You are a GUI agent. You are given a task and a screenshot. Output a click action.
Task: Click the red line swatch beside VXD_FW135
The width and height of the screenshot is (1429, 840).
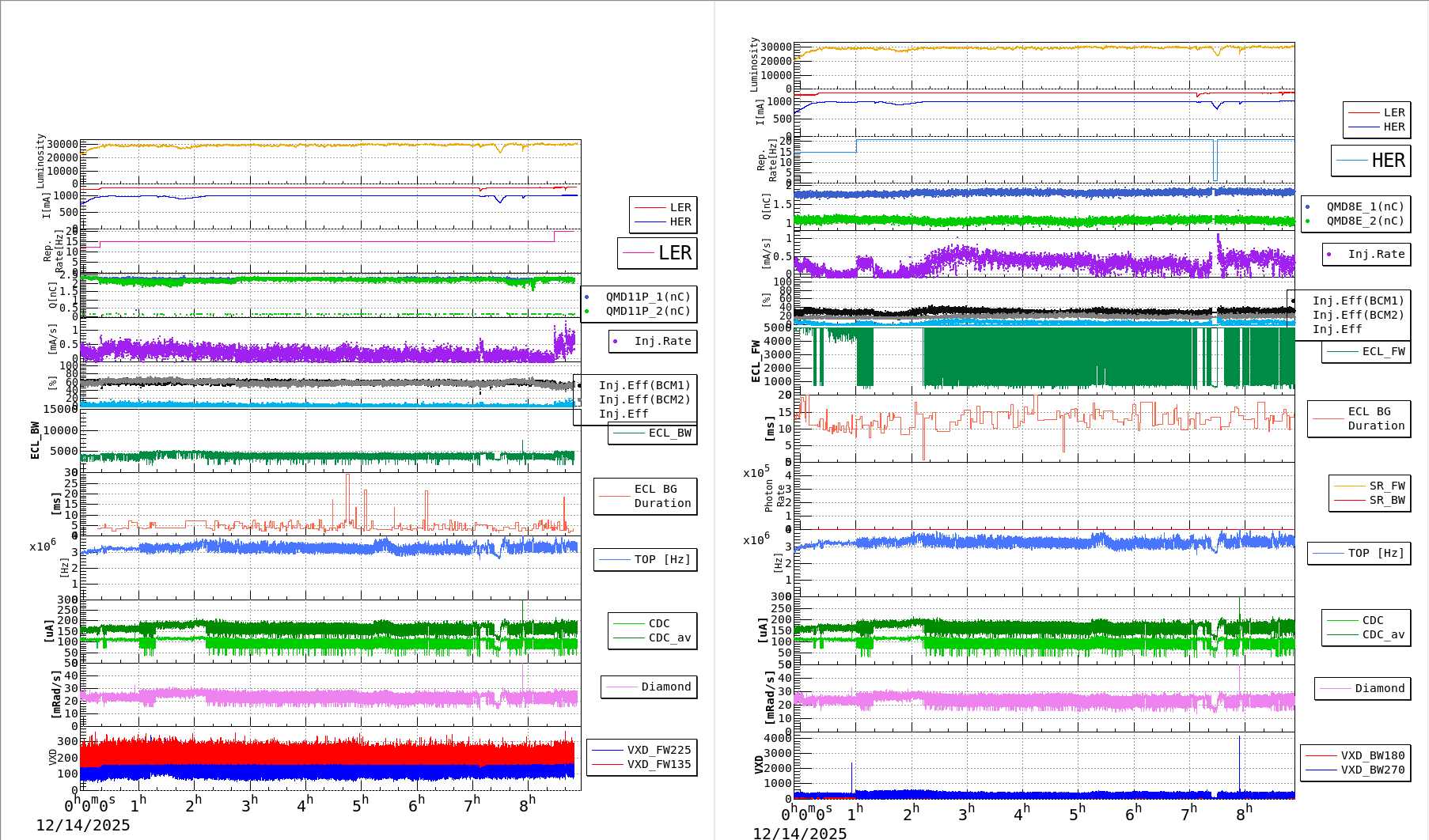608,764
